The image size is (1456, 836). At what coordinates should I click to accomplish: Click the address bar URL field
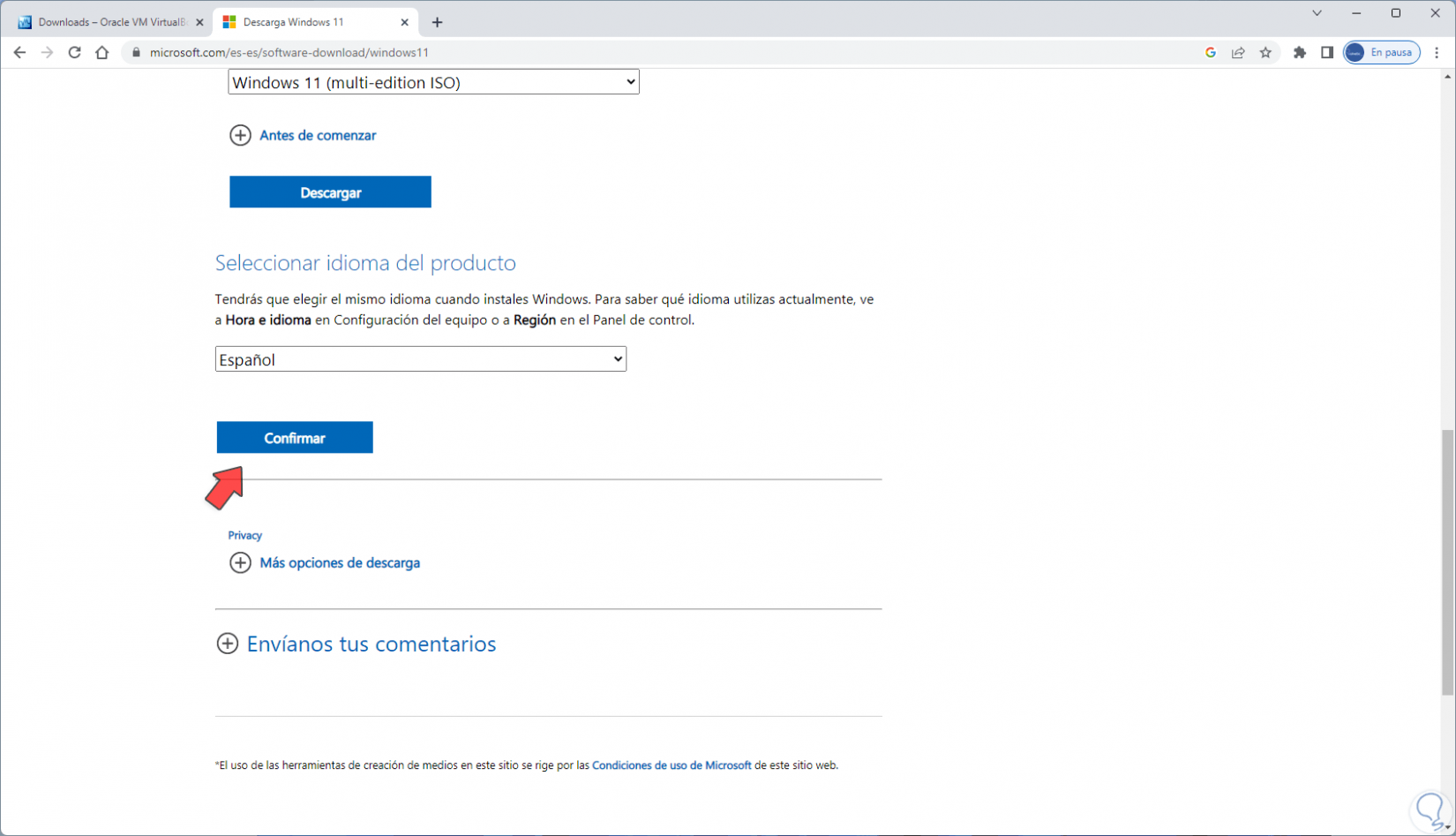point(671,52)
